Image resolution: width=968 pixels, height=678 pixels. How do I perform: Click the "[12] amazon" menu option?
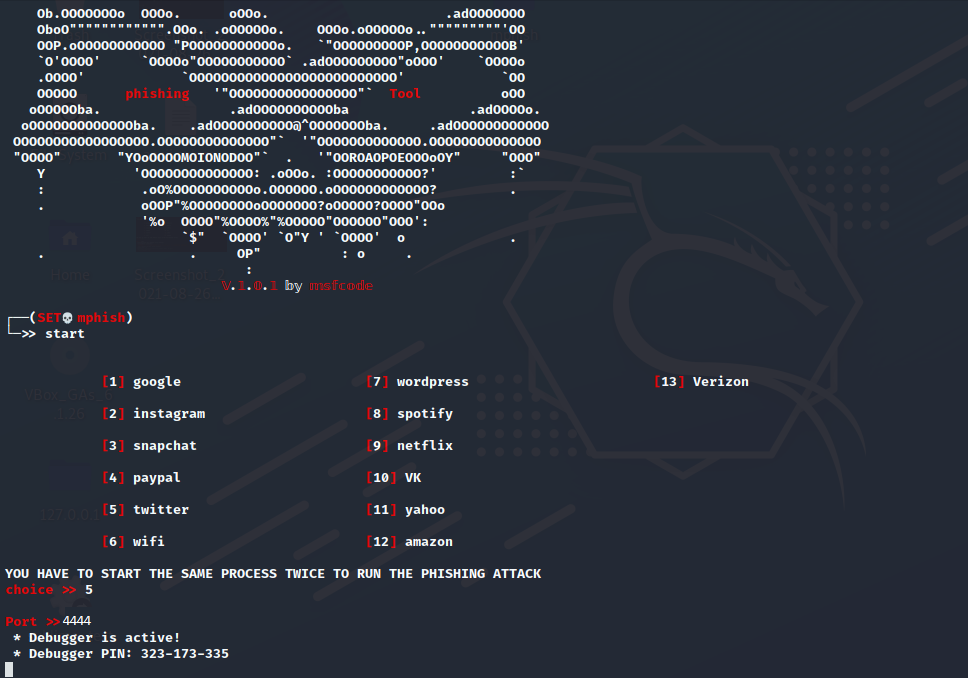pyautogui.click(x=409, y=542)
